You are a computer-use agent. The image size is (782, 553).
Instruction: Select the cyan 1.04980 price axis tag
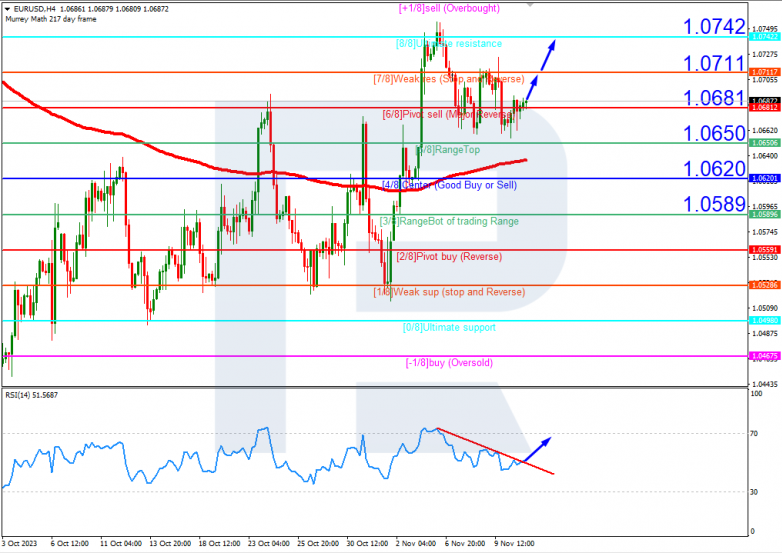(x=765, y=320)
